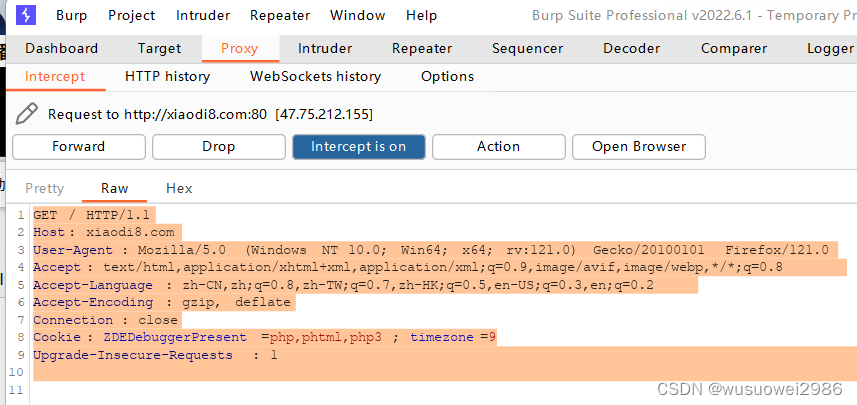This screenshot has width=857, height=405.
Task: Launch Burp's embedded browser with Open Browser
Action: tap(638, 146)
